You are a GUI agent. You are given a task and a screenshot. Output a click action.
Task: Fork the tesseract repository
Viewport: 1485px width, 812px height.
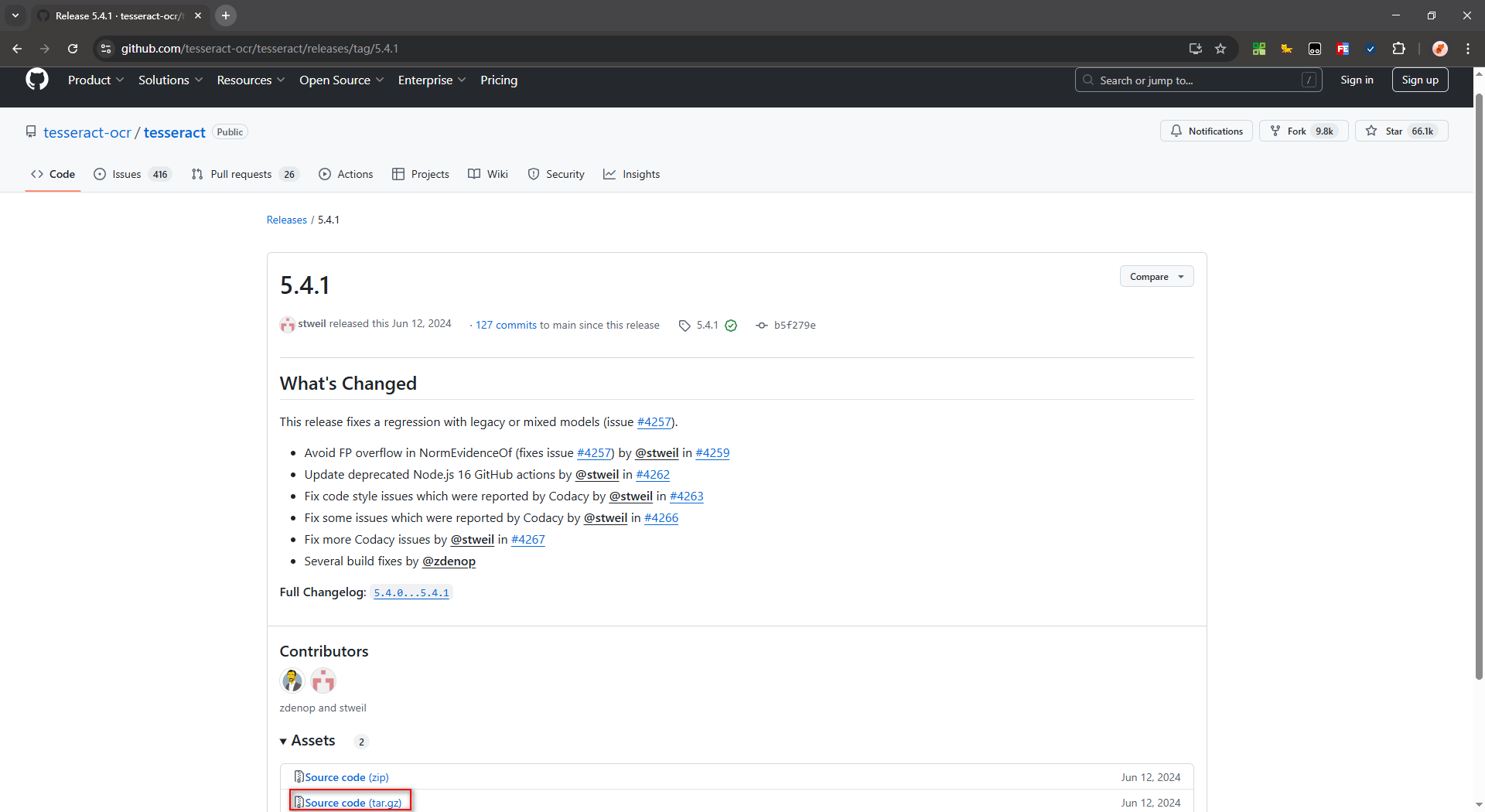[1304, 131]
